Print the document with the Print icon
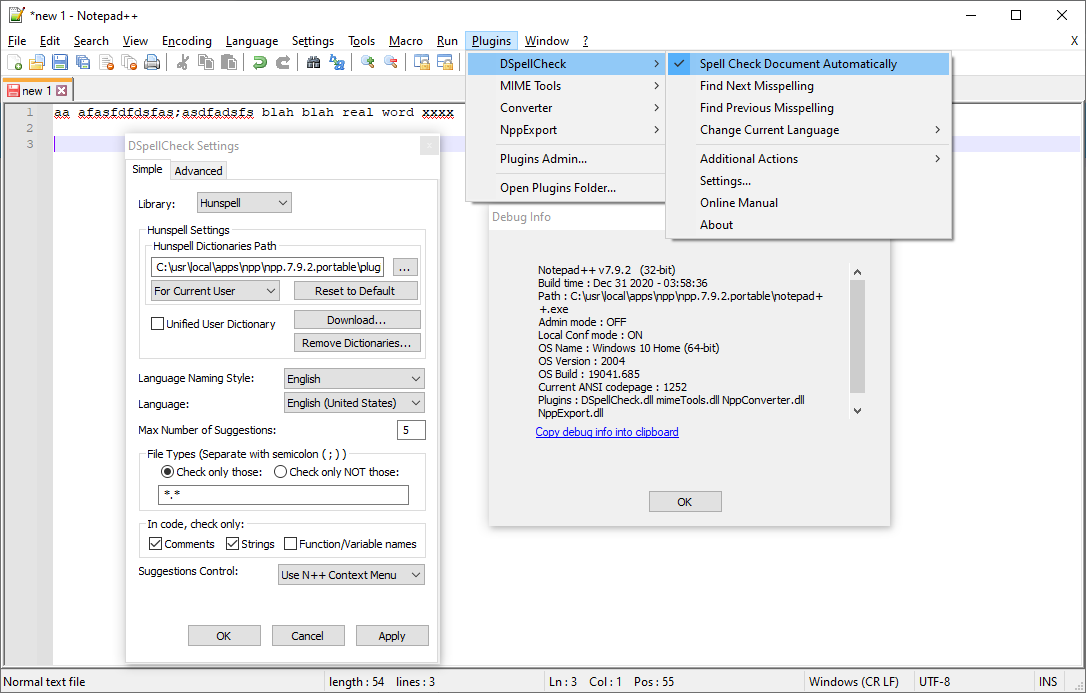1086x693 pixels. coord(150,62)
